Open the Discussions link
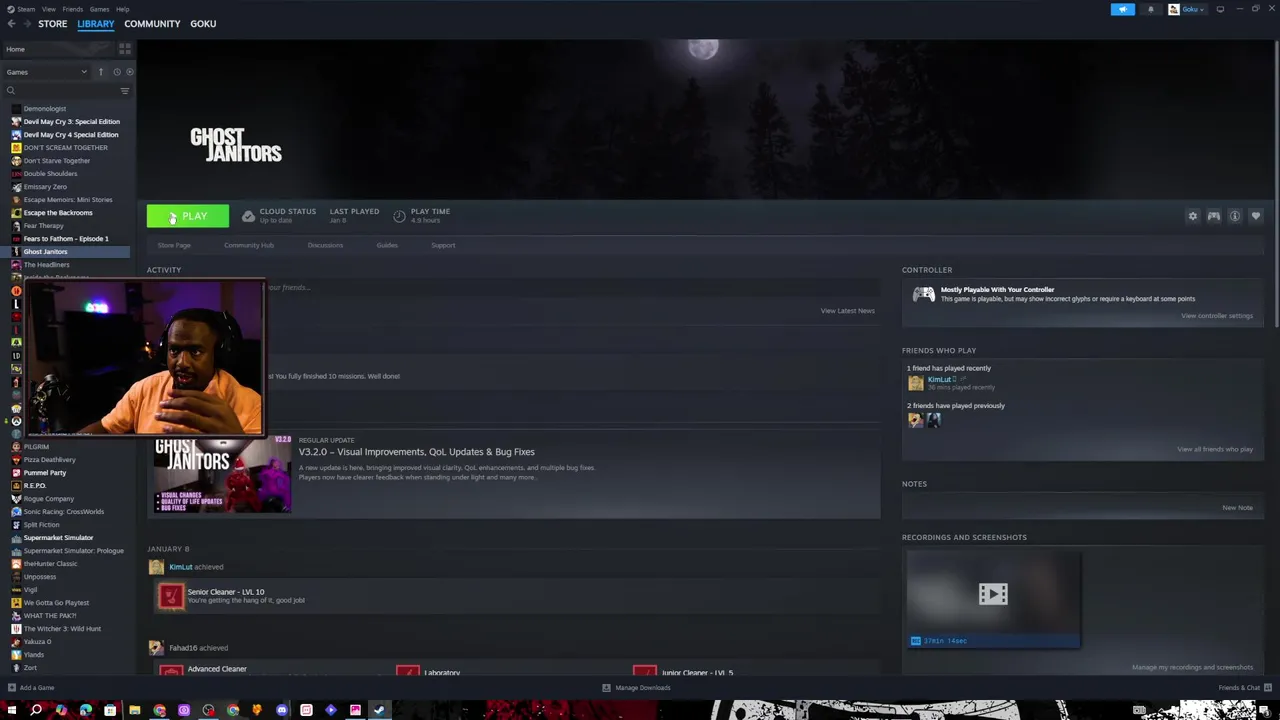The width and height of the screenshot is (1280, 720). pyautogui.click(x=325, y=245)
